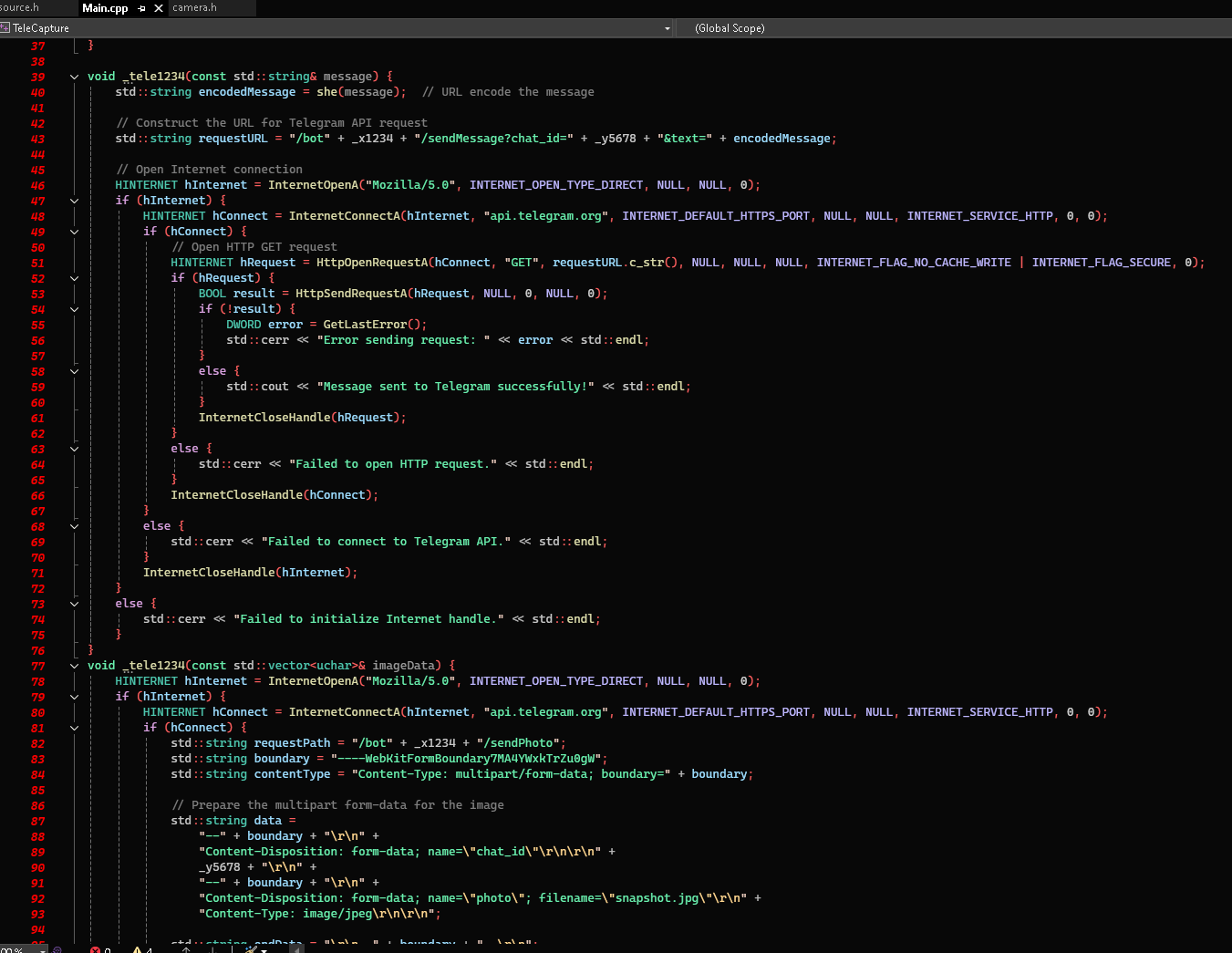Screen dimensions: 1232x953
Task: Open the source.h tab
Action: point(19,7)
